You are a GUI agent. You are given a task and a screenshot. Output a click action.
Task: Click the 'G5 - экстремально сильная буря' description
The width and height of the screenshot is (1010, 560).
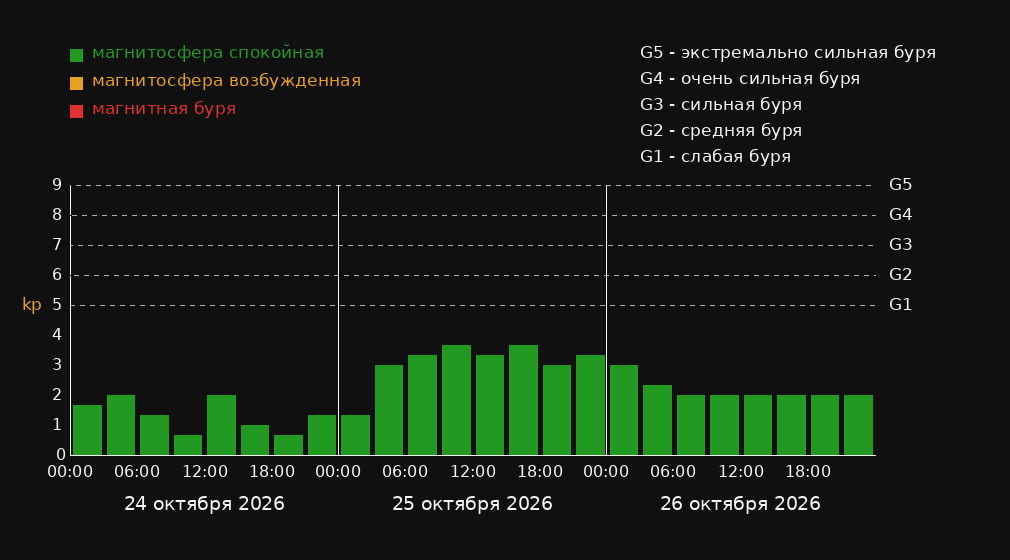coord(788,53)
